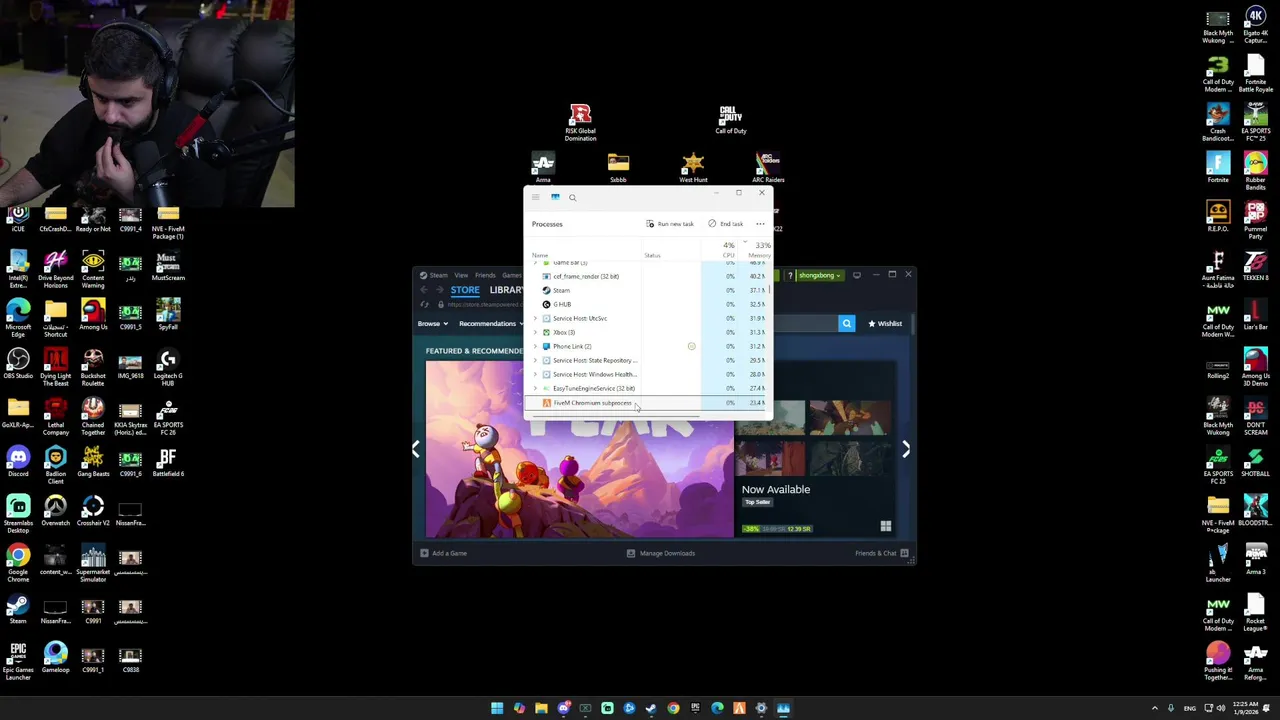Open the Windows Start button
This screenshot has height=720, width=1280.
[497, 708]
